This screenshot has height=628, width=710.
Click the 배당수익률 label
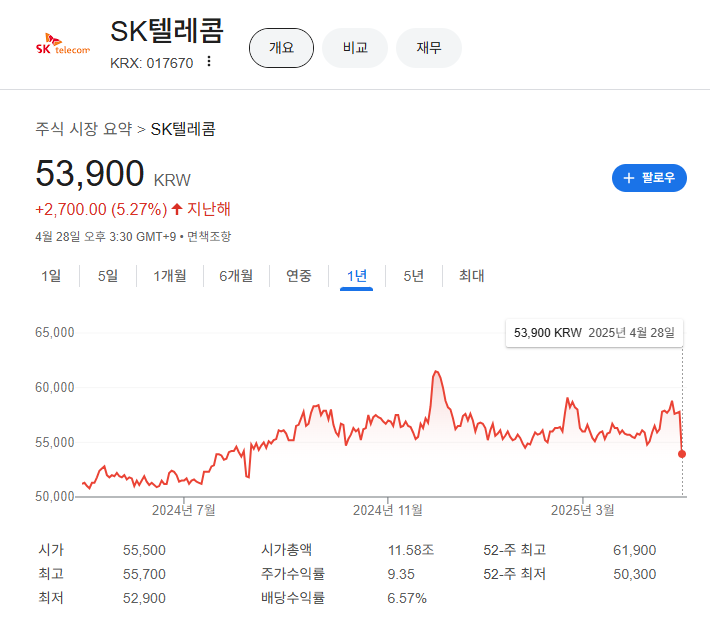click(x=293, y=598)
